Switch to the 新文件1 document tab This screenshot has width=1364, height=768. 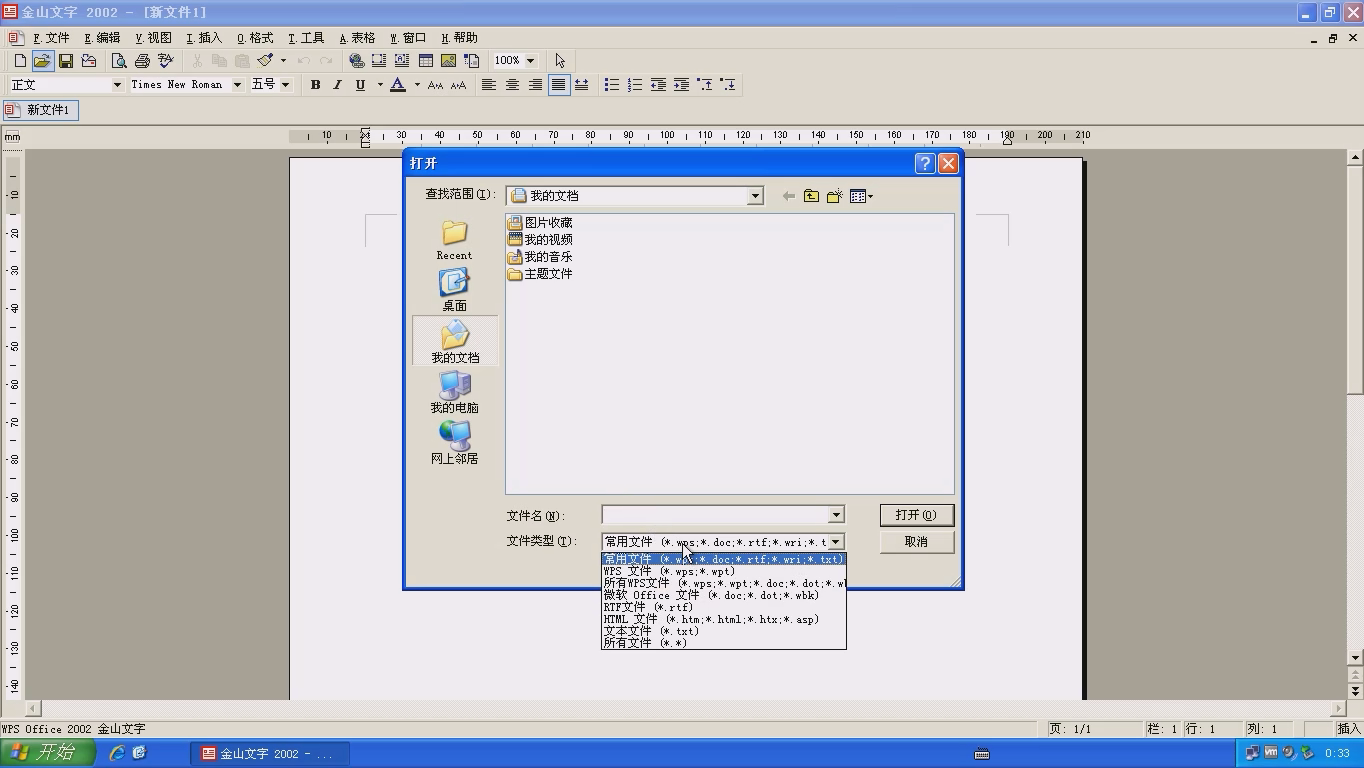point(40,110)
